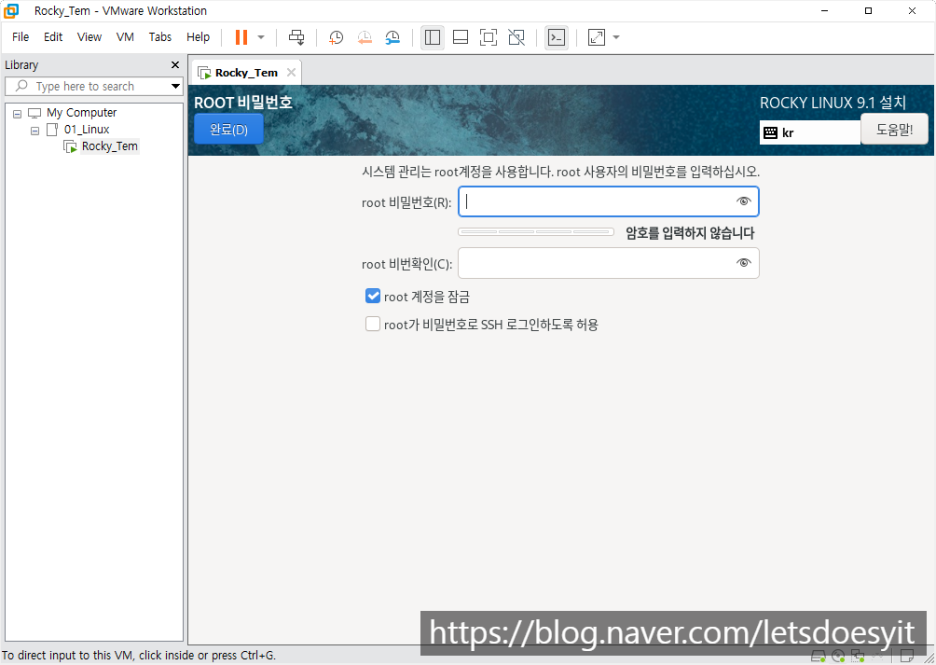This screenshot has height=665, width=936.
Task: Pause the virtual machine
Action: [241, 38]
